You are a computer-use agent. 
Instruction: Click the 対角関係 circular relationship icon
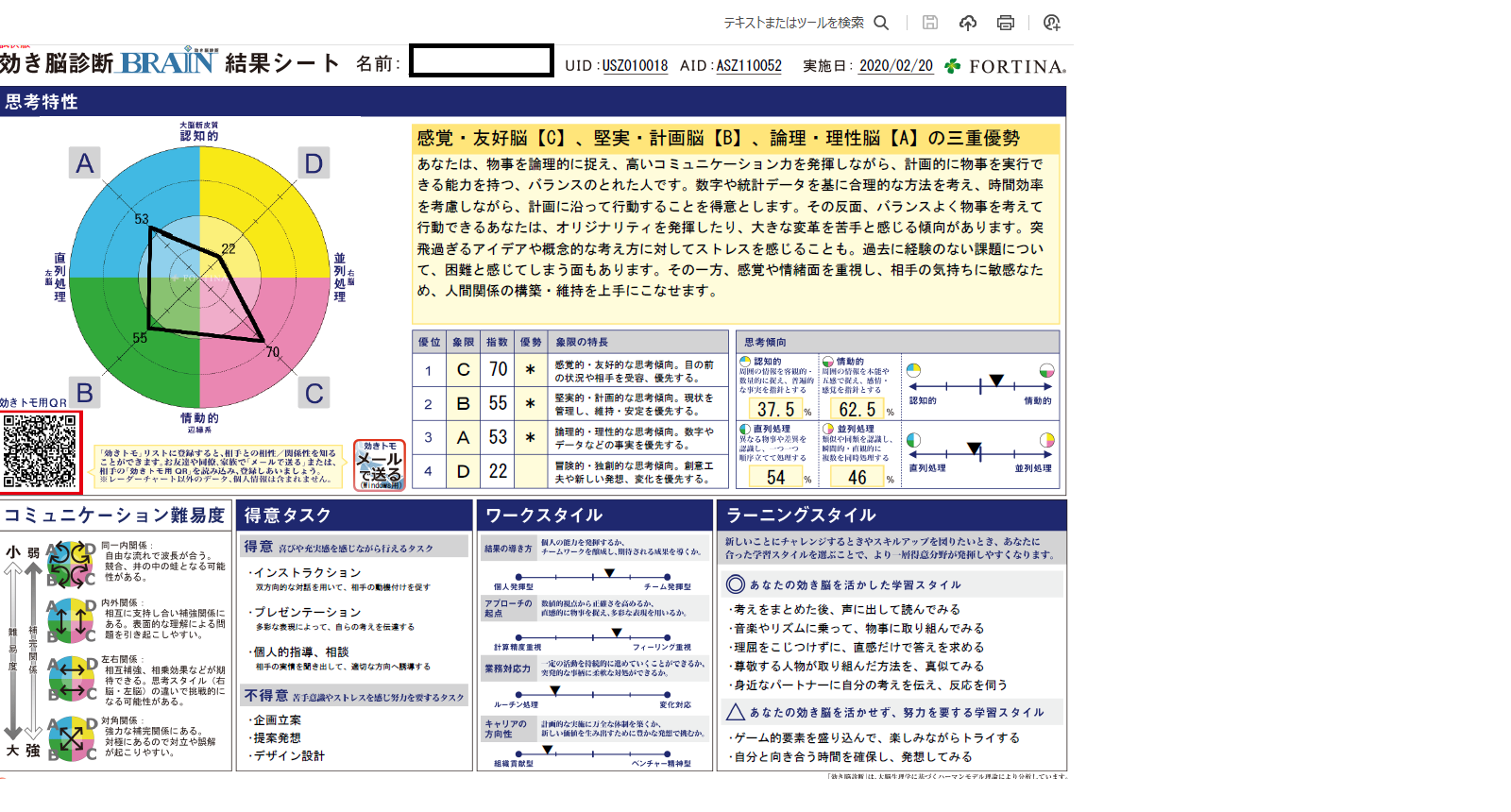pyautogui.click(x=72, y=738)
